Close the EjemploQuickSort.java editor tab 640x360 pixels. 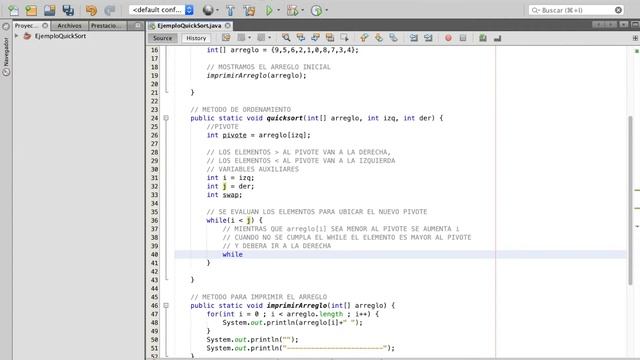click(228, 25)
